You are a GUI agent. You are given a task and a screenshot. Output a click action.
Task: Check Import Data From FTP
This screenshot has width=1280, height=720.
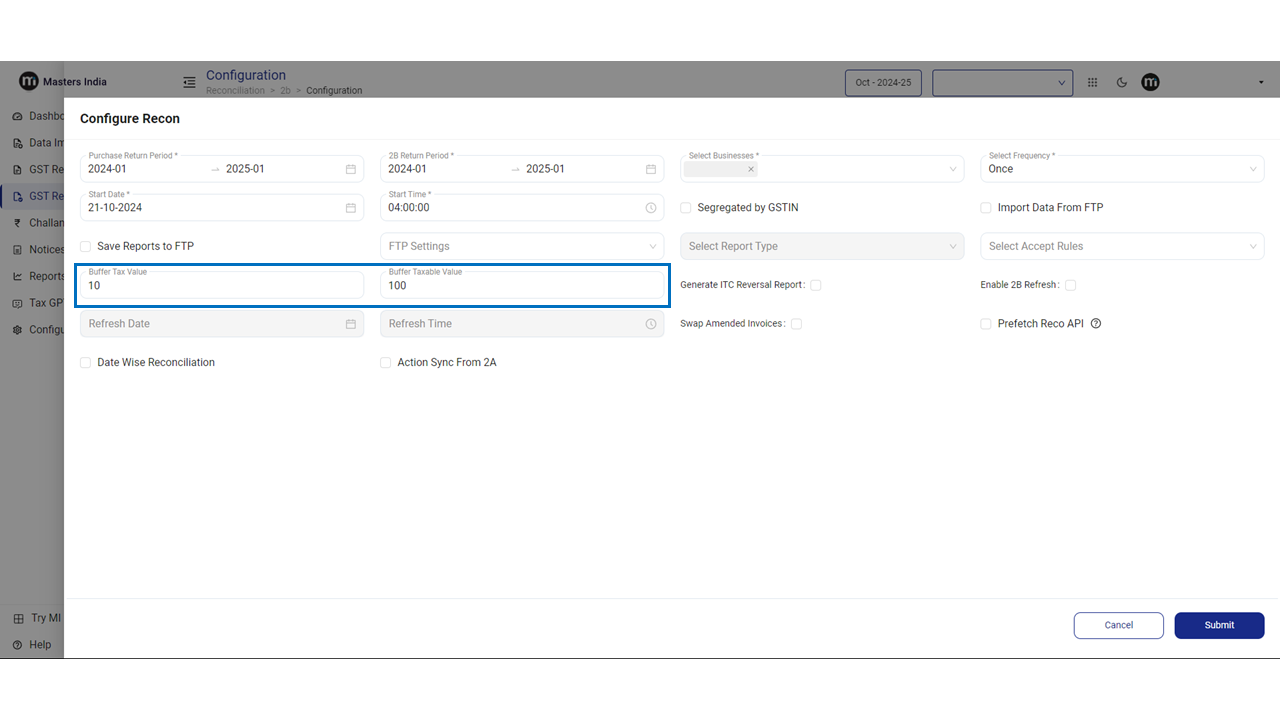point(986,208)
